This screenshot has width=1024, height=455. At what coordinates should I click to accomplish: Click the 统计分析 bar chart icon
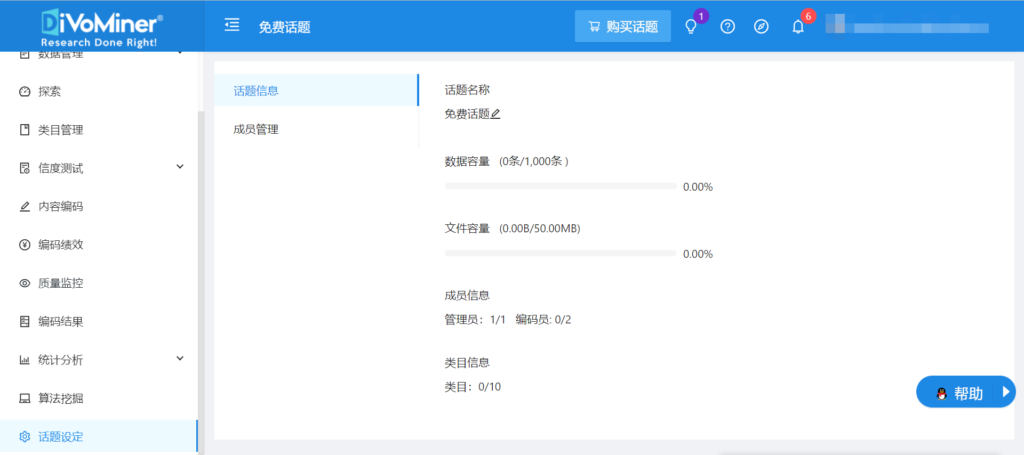click(x=25, y=360)
